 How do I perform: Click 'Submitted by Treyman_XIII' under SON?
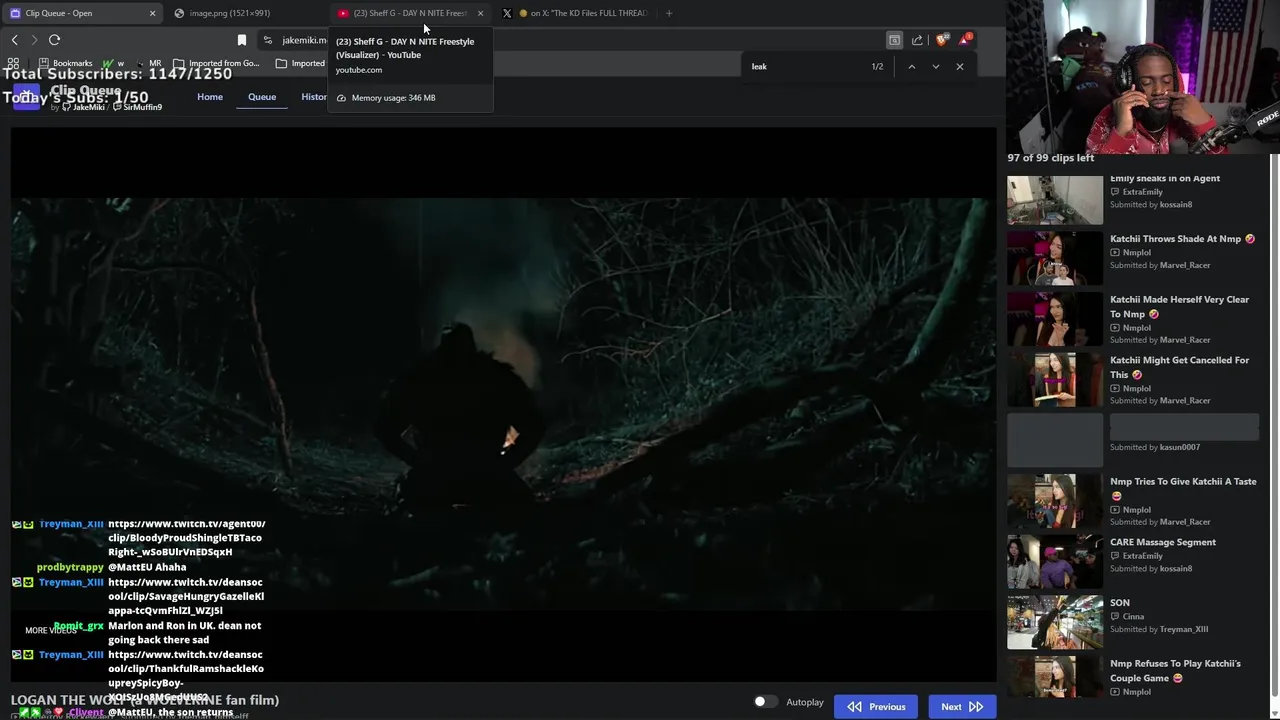coord(1159,629)
